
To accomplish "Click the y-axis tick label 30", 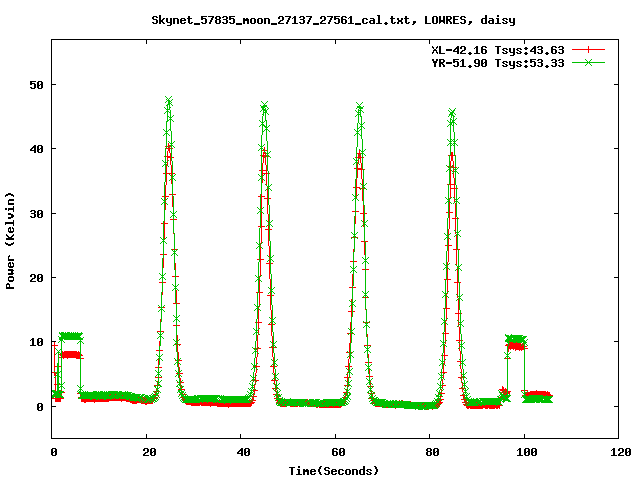I will [36, 214].
